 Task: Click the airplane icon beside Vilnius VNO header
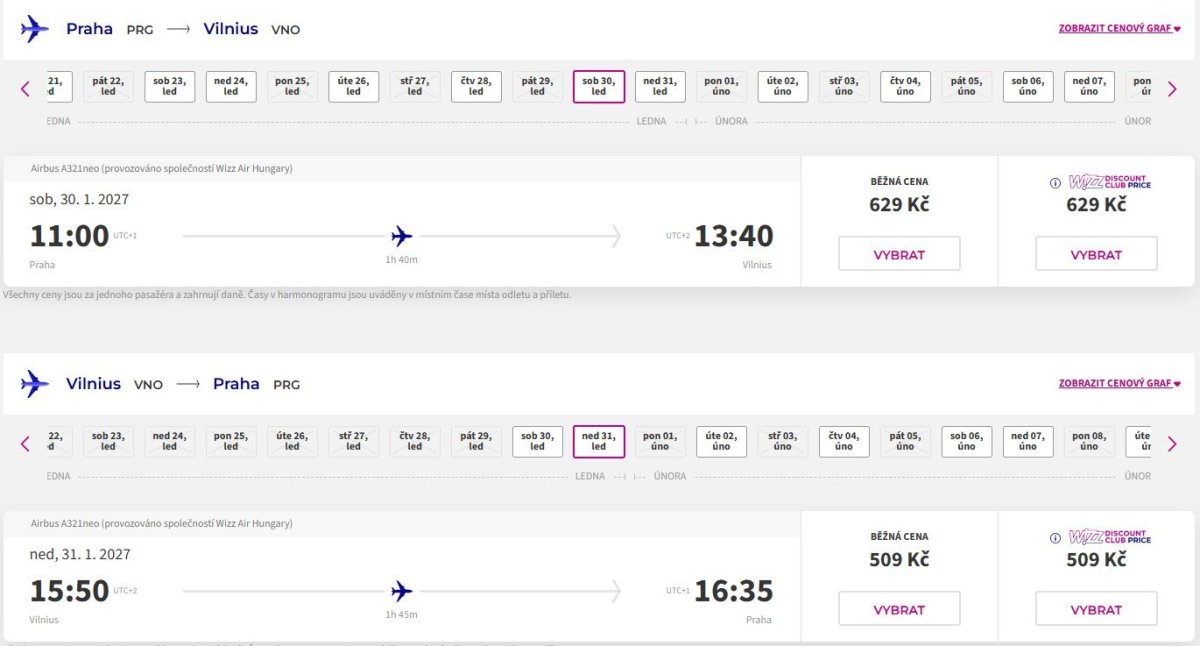coord(35,383)
